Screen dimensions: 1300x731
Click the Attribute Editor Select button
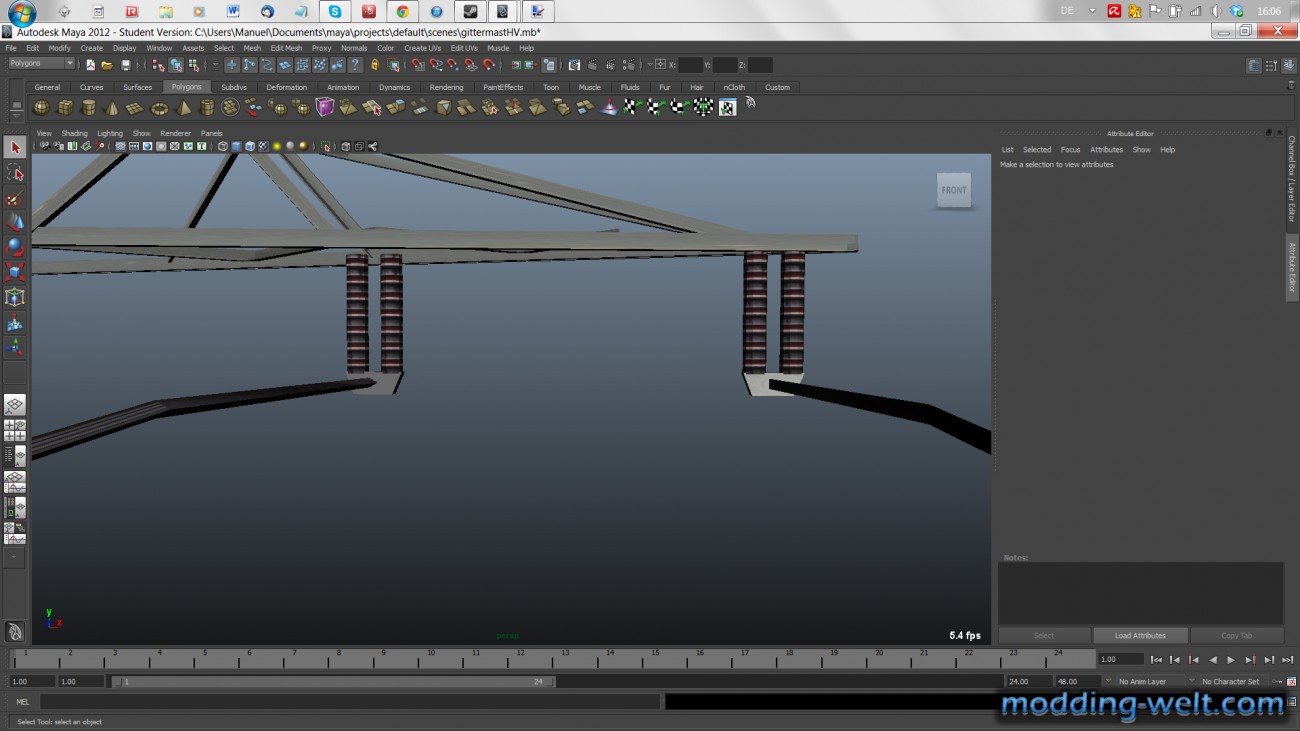(x=1044, y=636)
